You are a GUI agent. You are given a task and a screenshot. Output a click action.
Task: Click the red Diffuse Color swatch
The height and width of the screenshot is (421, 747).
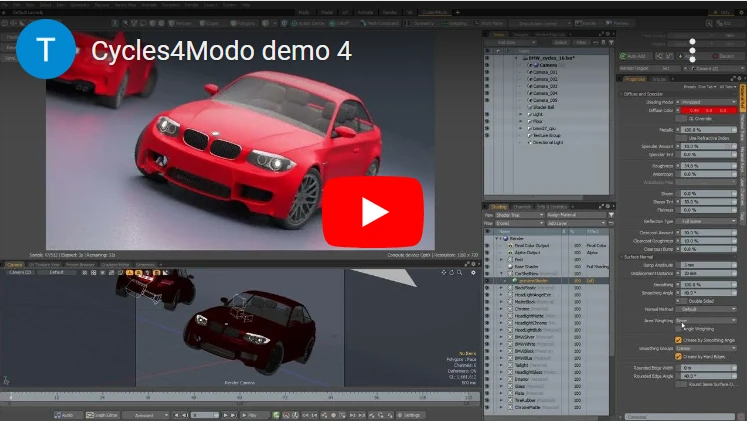tap(708, 110)
